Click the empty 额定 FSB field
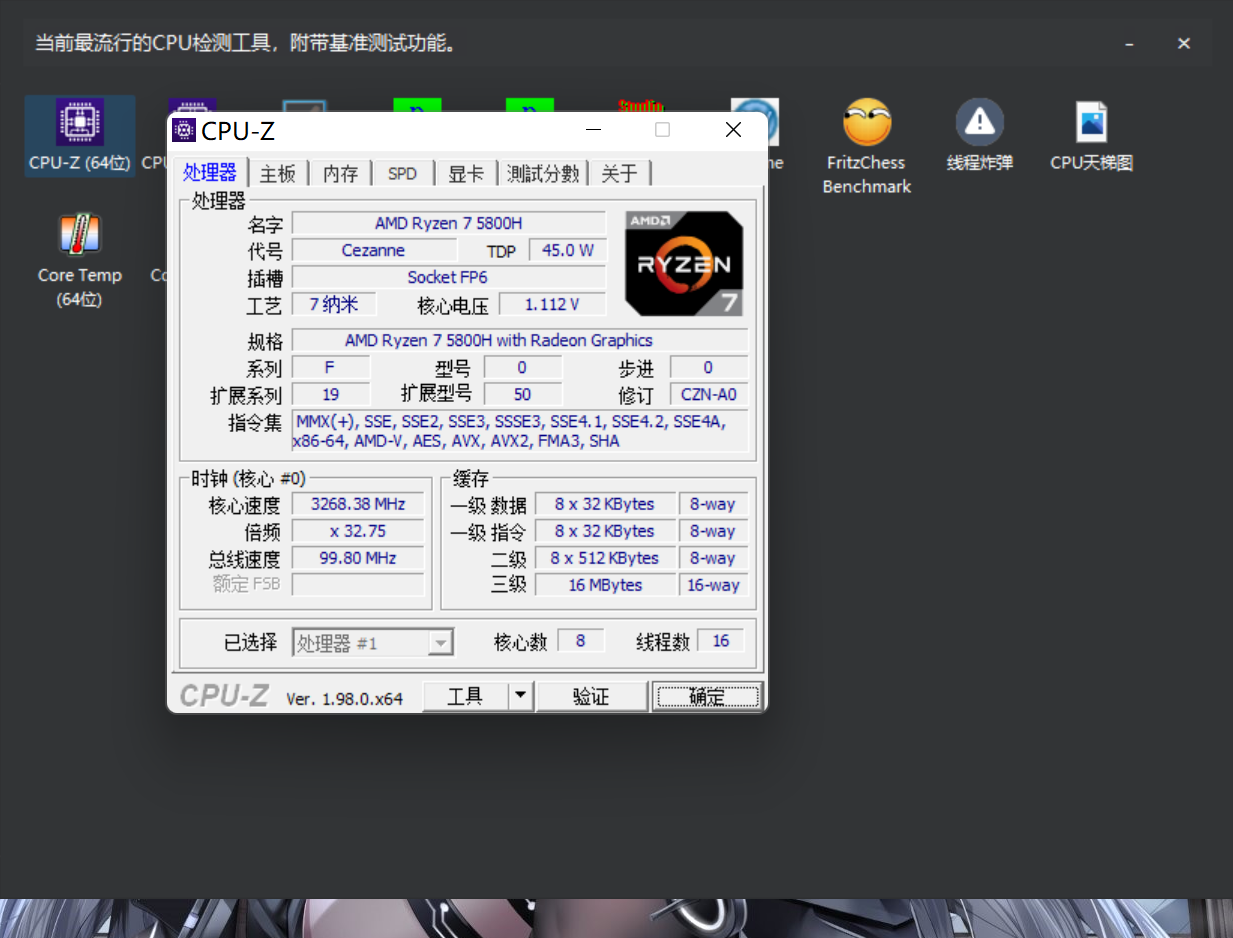1233x938 pixels. point(358,585)
